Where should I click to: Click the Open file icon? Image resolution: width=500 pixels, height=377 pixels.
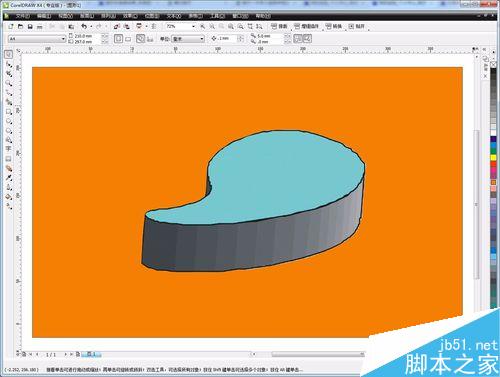coord(21,26)
